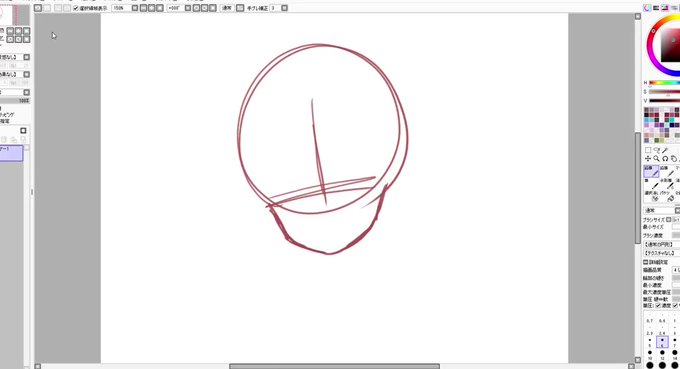Show the HSV slider panel icon

(665, 8)
